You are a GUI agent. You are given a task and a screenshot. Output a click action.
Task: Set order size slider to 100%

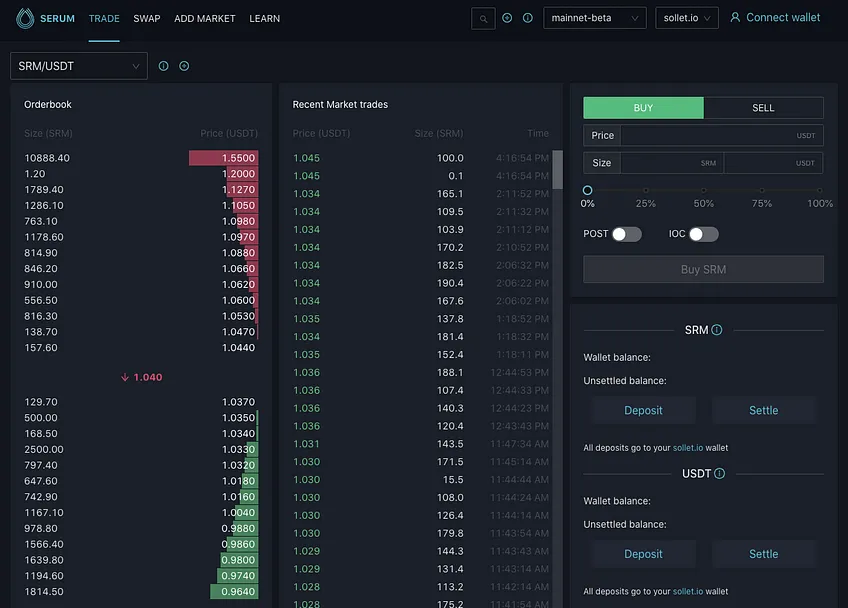click(x=820, y=190)
